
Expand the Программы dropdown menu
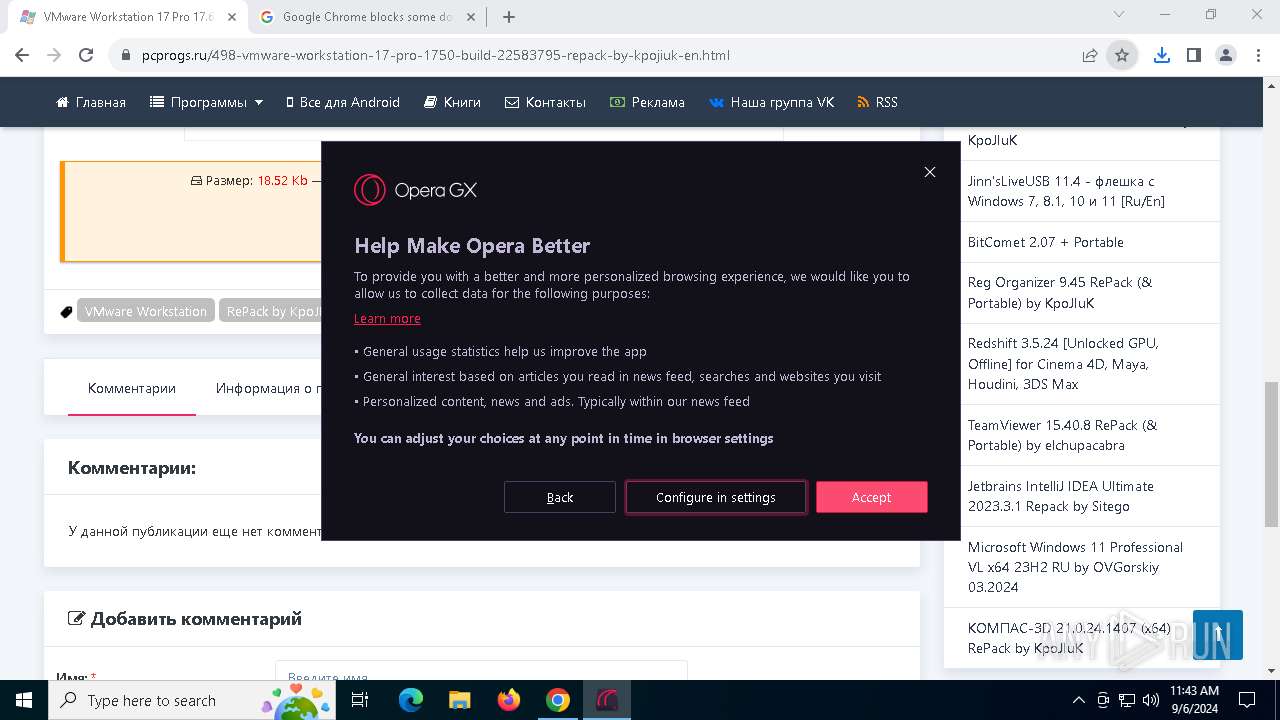[206, 102]
